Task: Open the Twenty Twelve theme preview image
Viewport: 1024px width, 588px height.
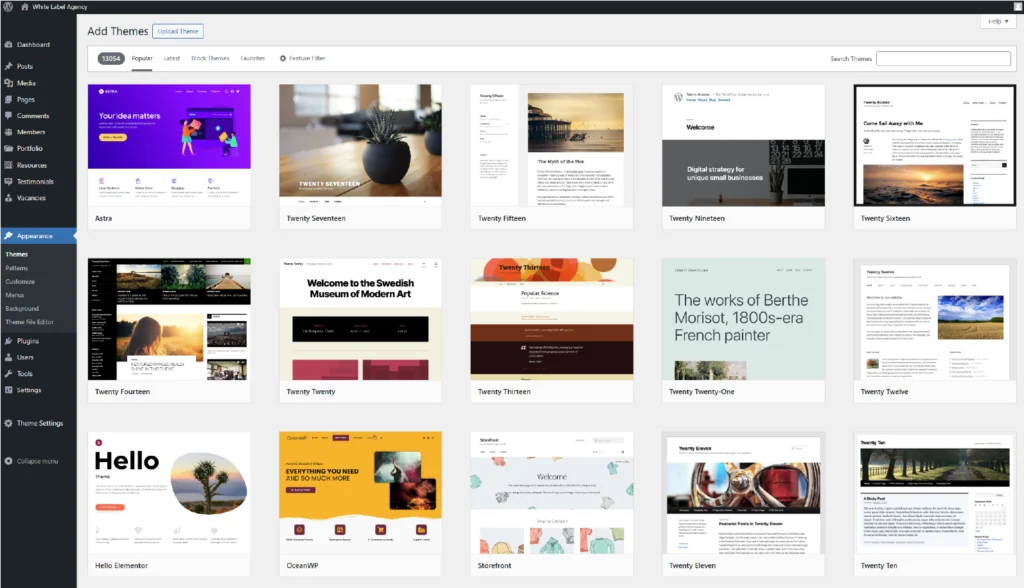Action: (935, 319)
